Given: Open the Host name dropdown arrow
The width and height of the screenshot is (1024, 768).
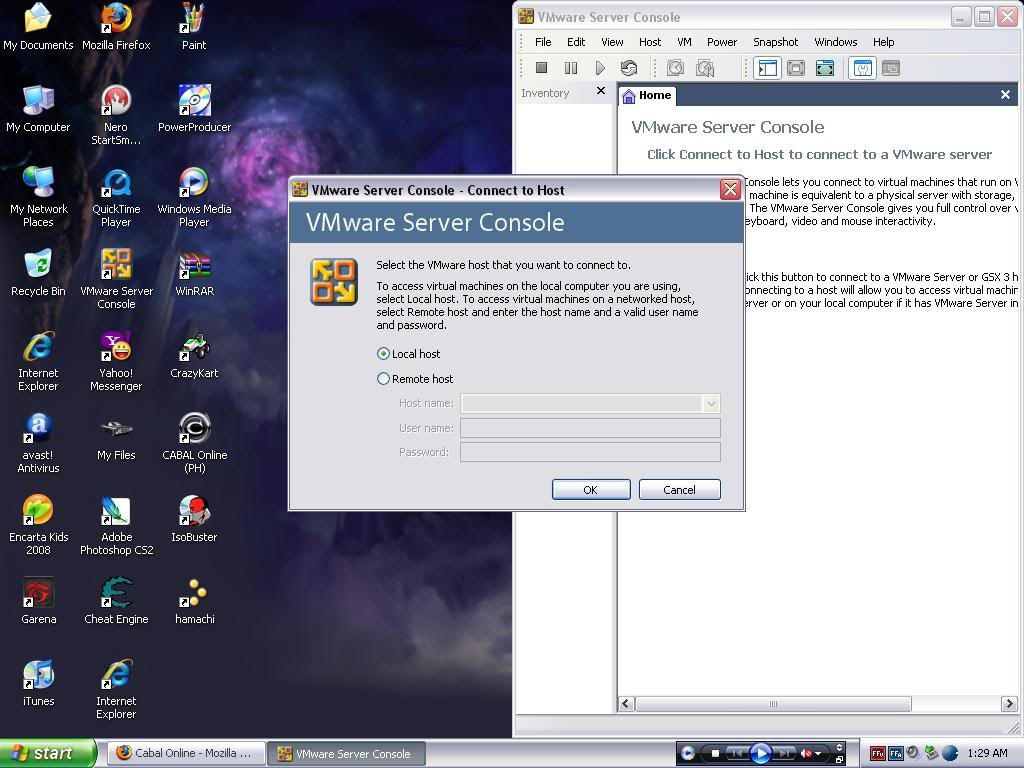Looking at the screenshot, I should pos(711,404).
